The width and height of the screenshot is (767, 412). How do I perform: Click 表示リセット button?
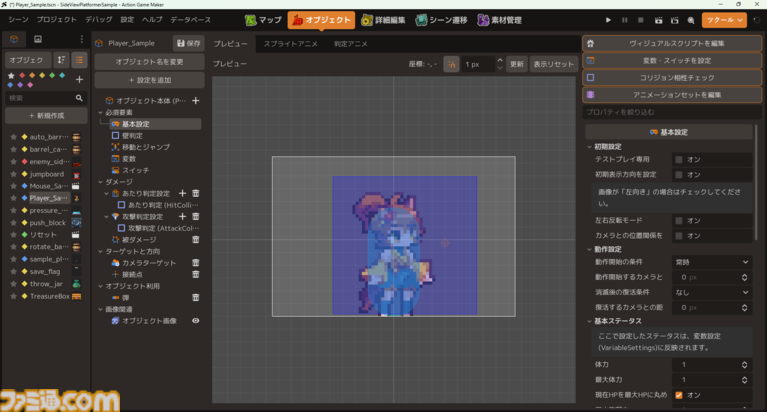tap(553, 64)
